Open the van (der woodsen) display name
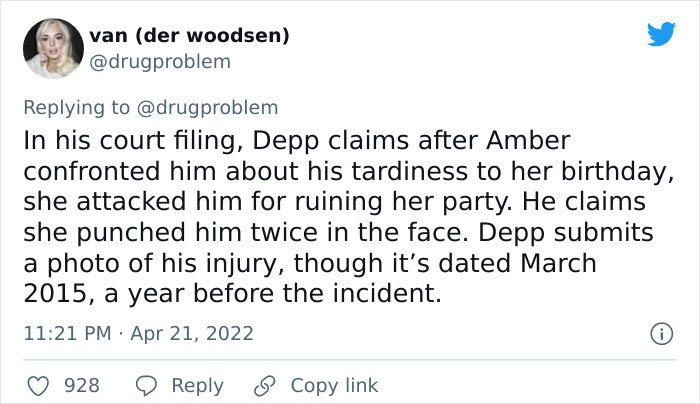 point(189,35)
